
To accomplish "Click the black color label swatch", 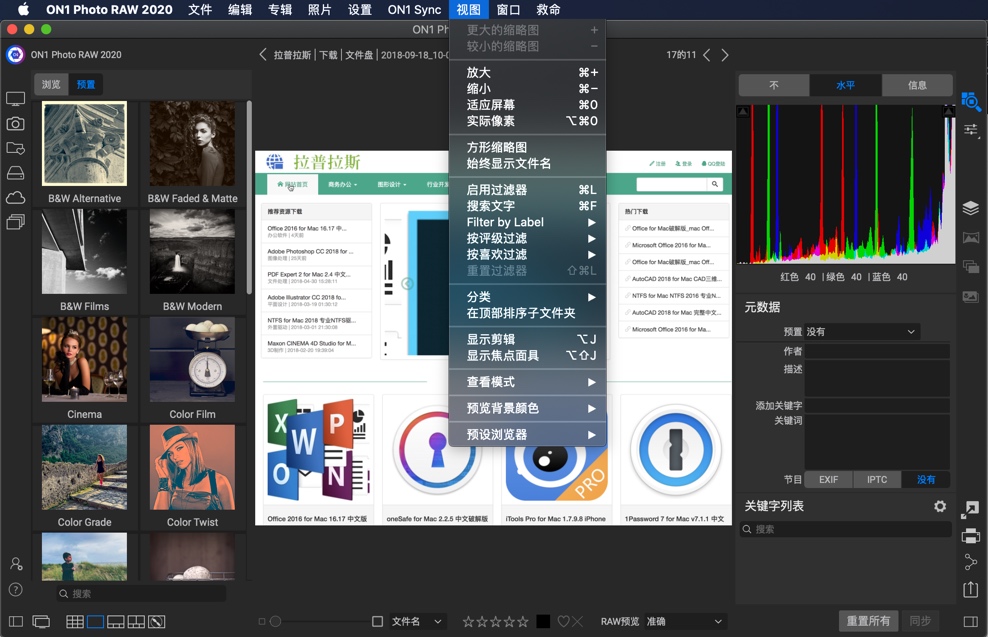I will (x=543, y=622).
